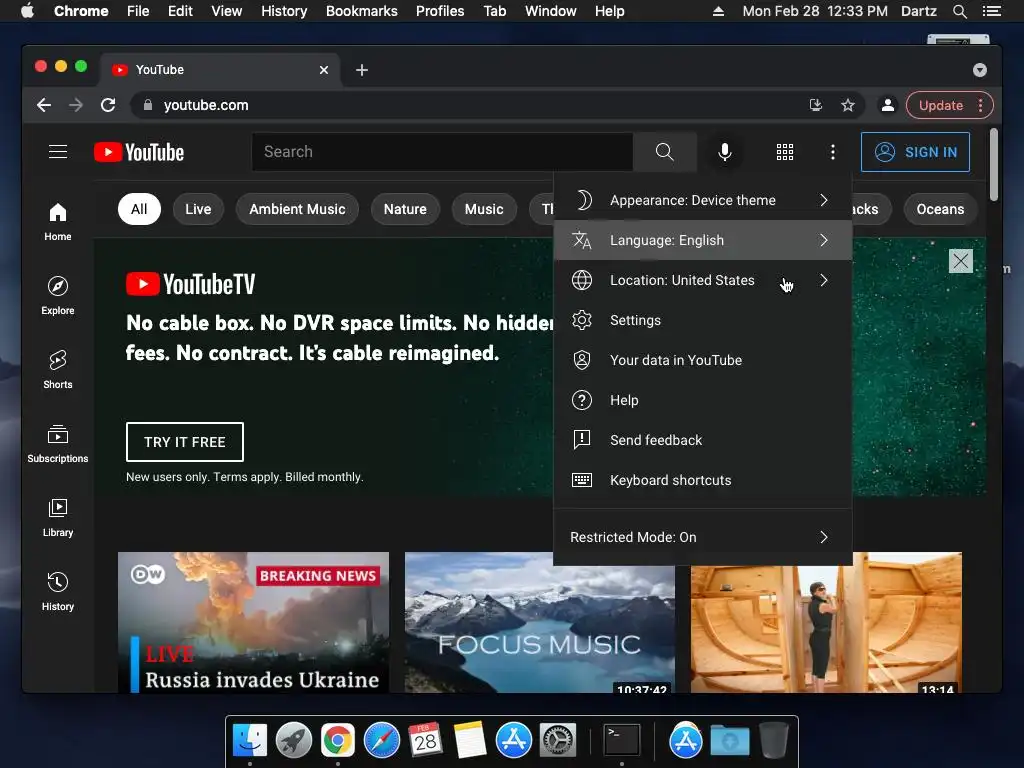The height and width of the screenshot is (768, 1024).
Task: Click TRY IT FREE button
Action: pos(185,442)
